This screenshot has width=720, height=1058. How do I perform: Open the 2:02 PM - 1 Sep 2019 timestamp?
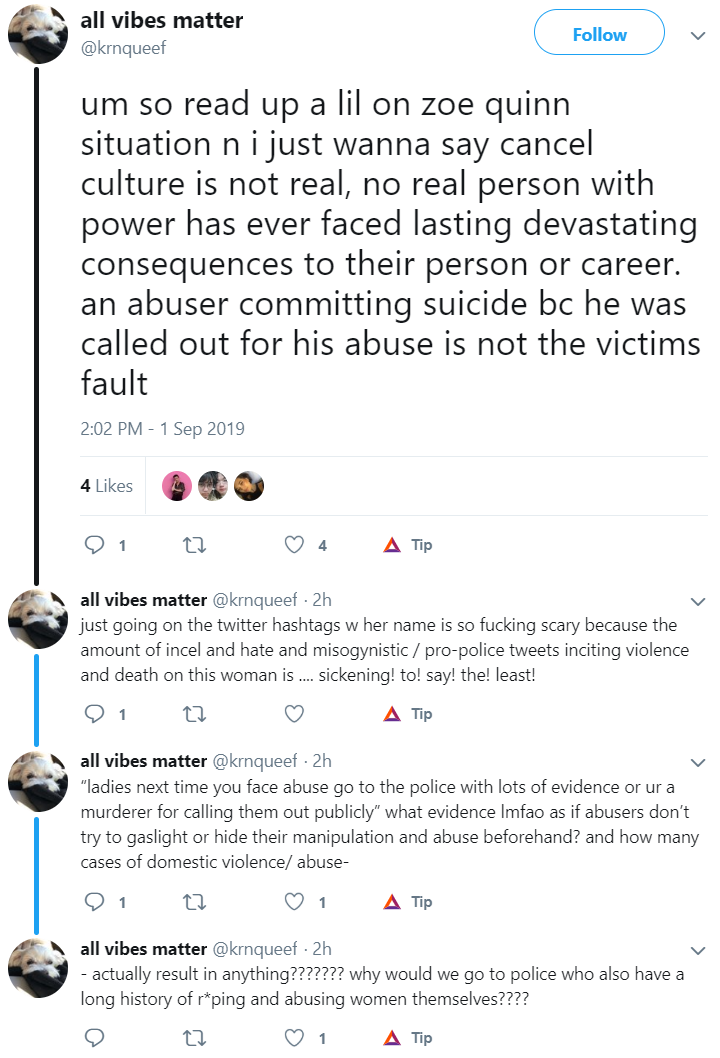pyautogui.click(x=163, y=429)
